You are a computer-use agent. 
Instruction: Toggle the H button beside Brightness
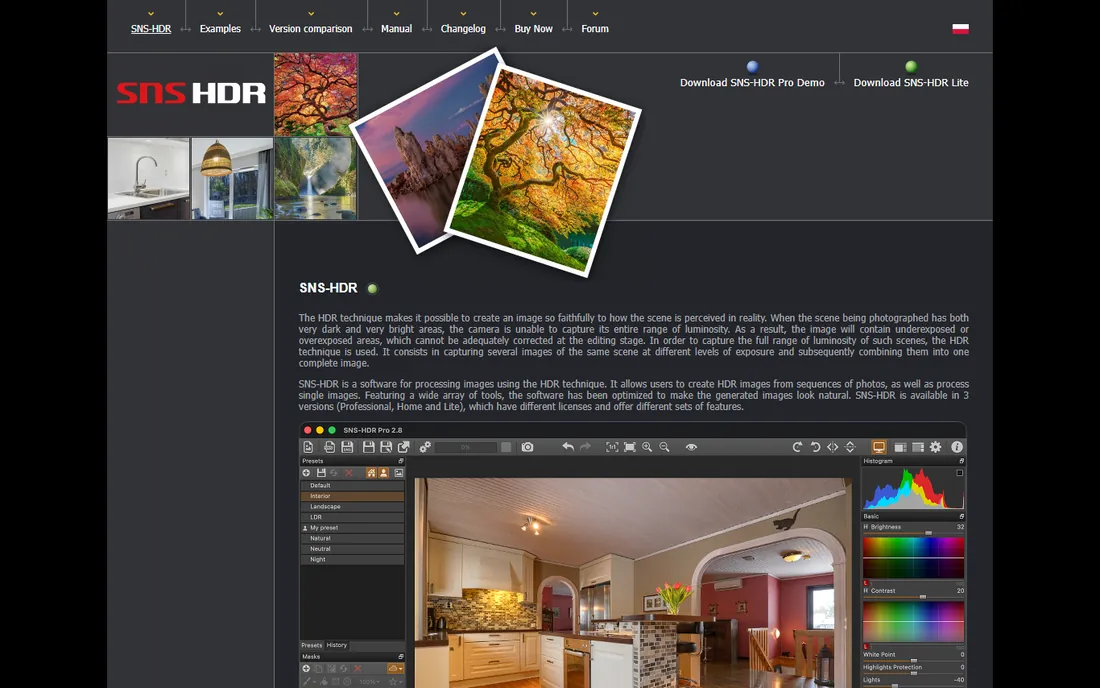[866, 527]
